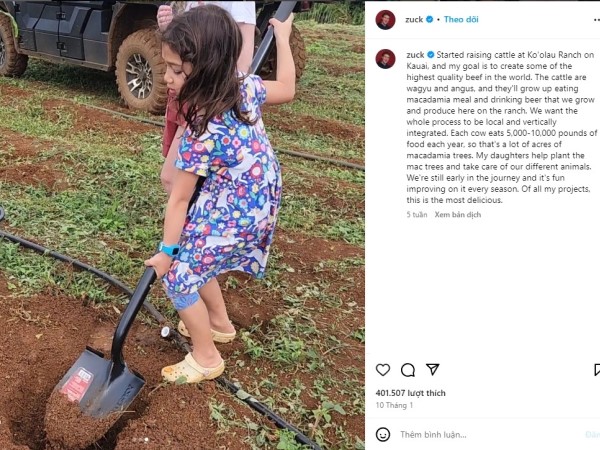
Task: Open the zuck username in the caption
Action: click(415, 55)
